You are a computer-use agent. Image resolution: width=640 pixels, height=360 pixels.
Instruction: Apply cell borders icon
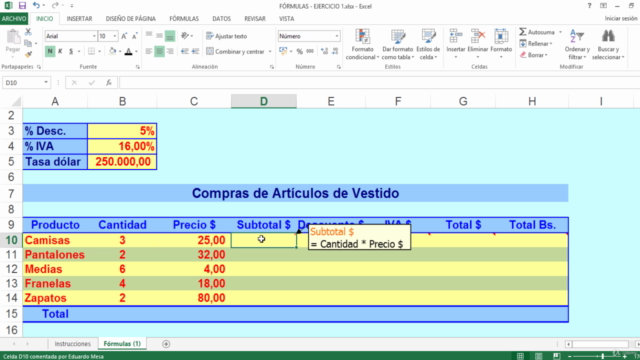pyautogui.click(x=91, y=51)
